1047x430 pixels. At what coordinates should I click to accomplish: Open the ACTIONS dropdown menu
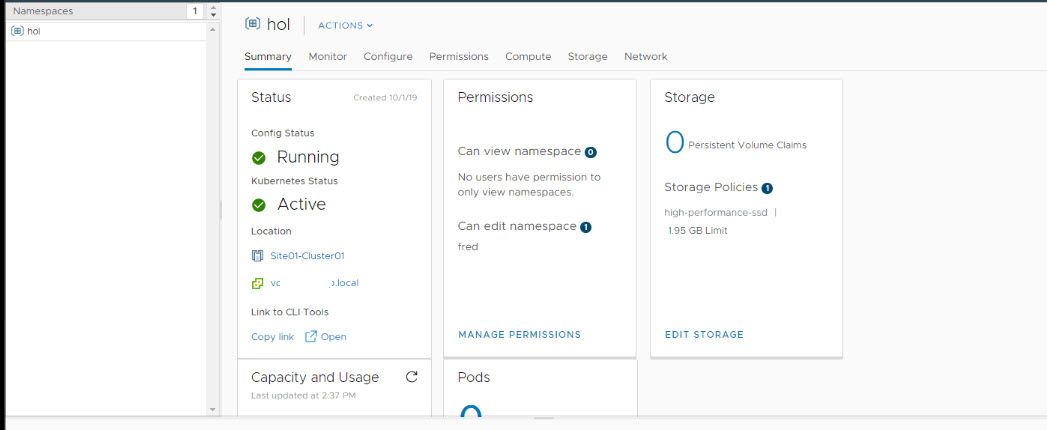click(345, 25)
